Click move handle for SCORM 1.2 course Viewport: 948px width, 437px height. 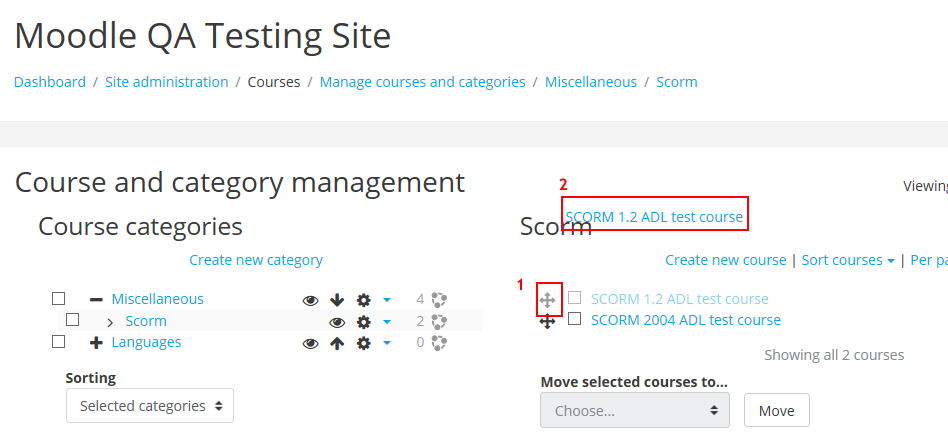tap(547, 300)
